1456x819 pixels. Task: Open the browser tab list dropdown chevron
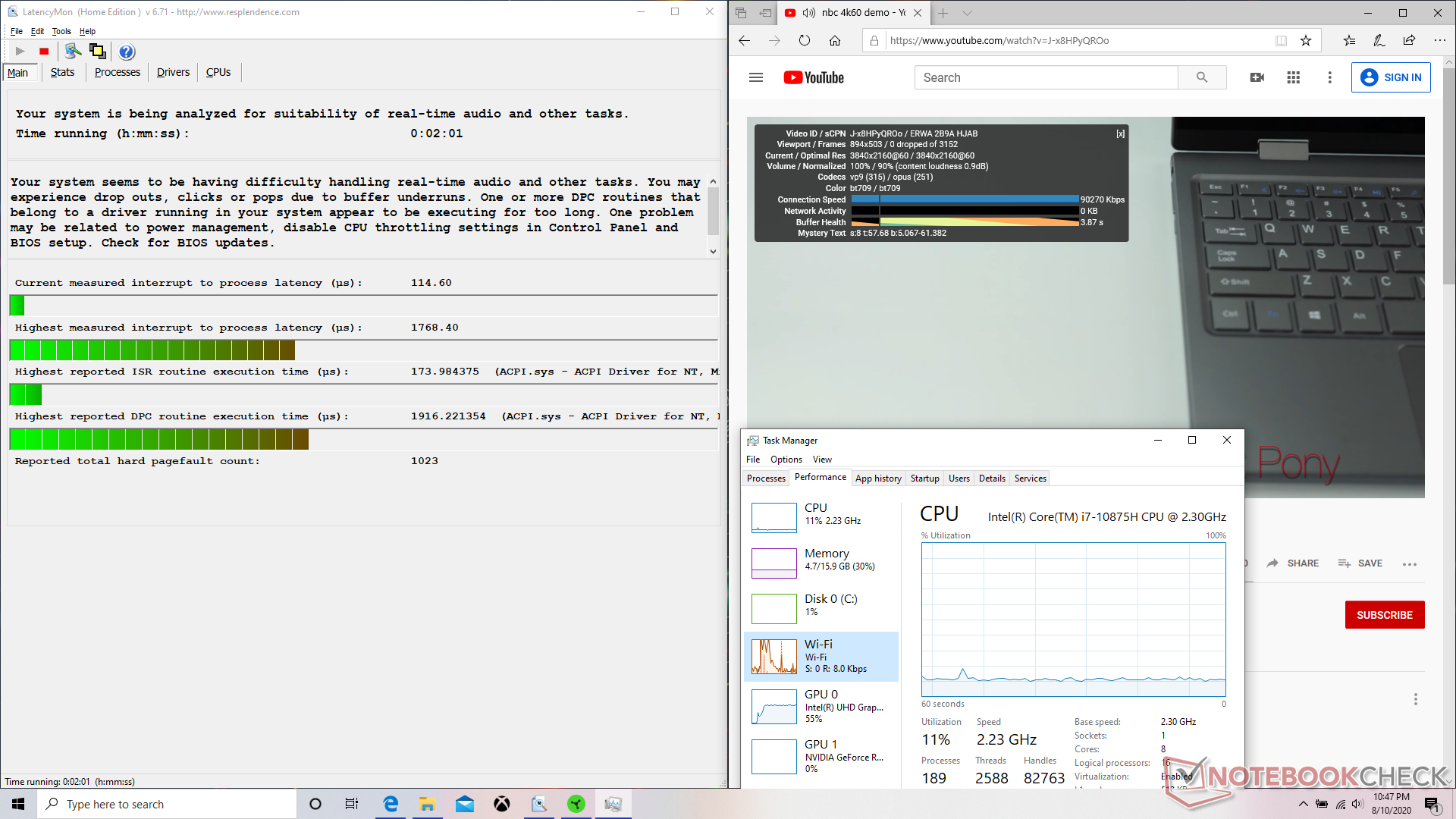967,13
